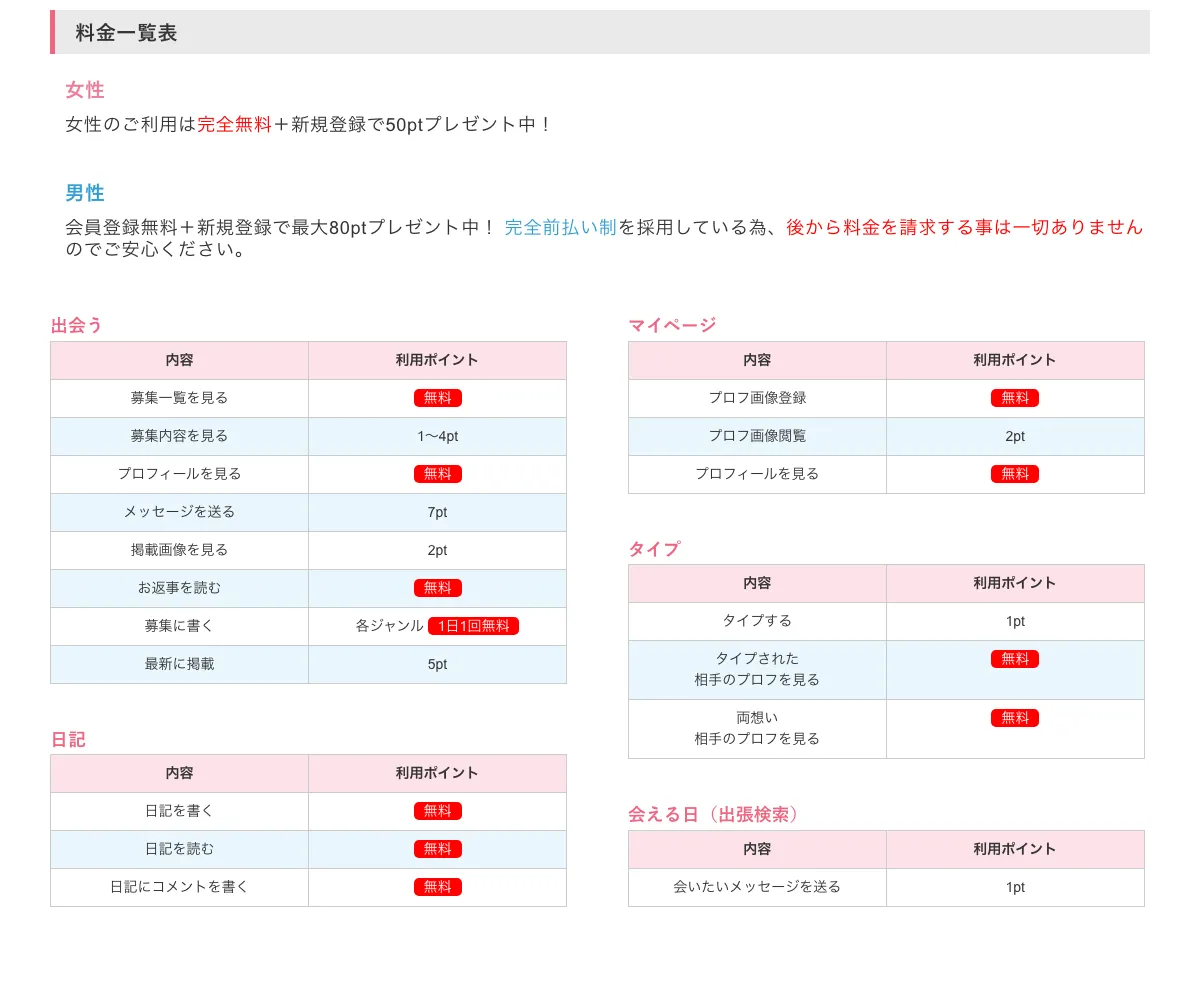Click the タイプされた 相手のプロフを見る cell
Screen dimensions: 1200x1000
757,670
